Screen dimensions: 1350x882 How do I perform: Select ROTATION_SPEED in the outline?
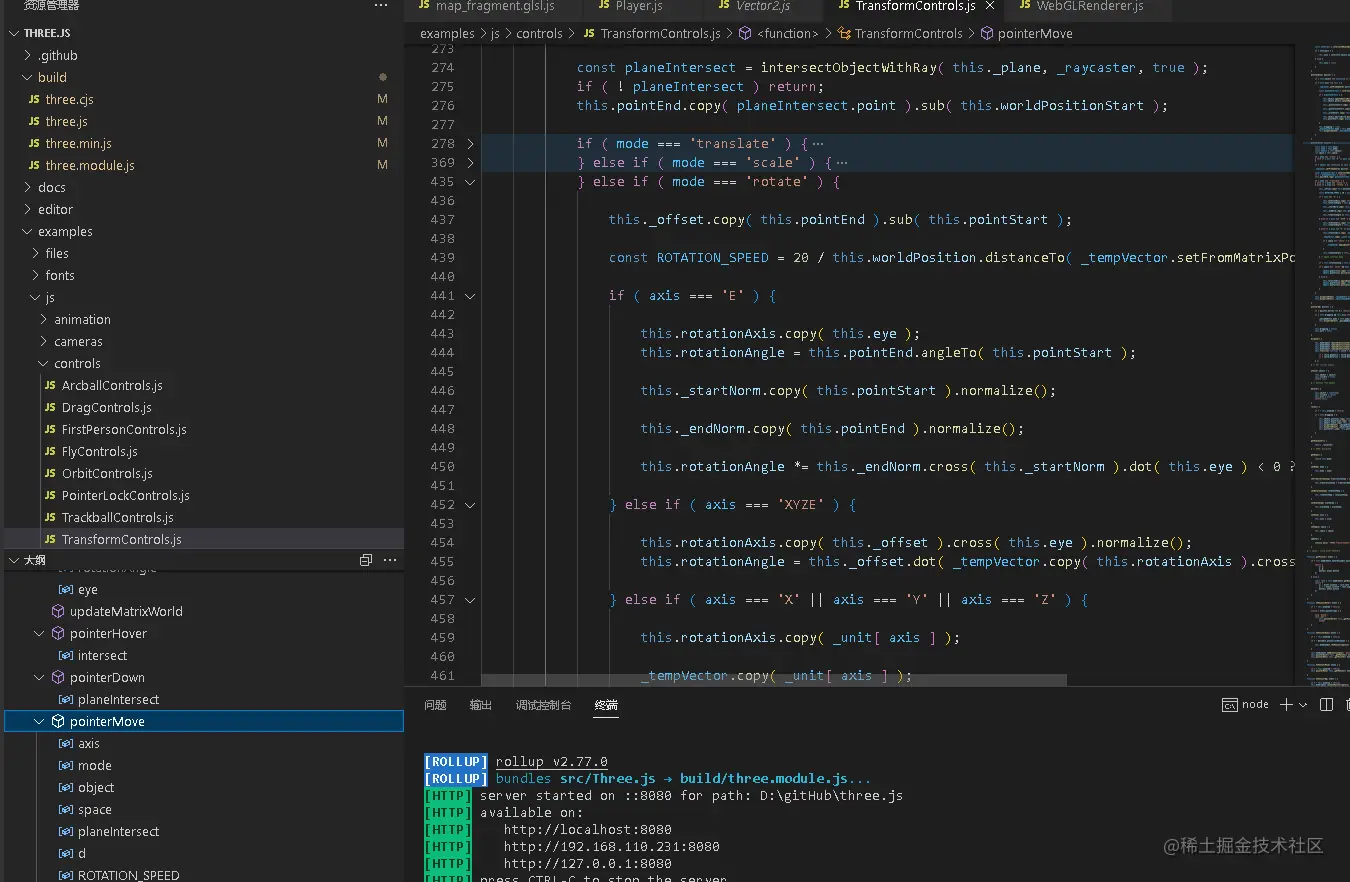[x=204, y=875]
